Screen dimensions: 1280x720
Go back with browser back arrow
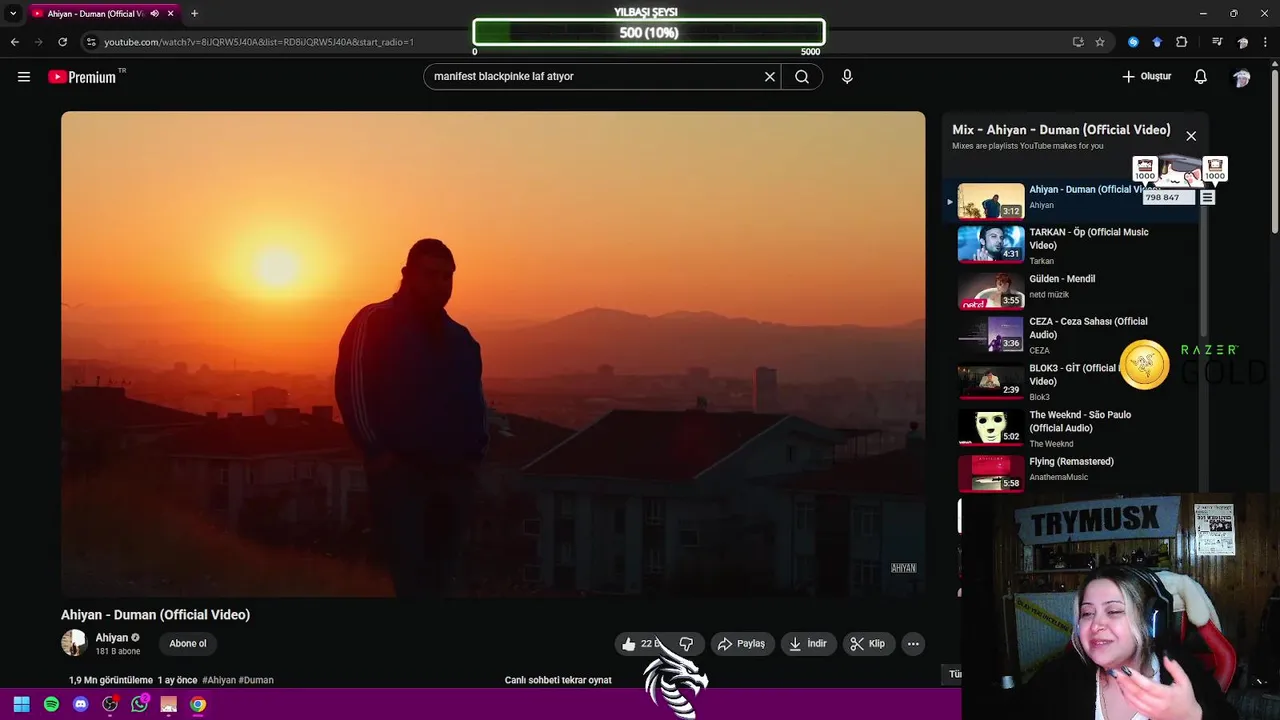[15, 42]
